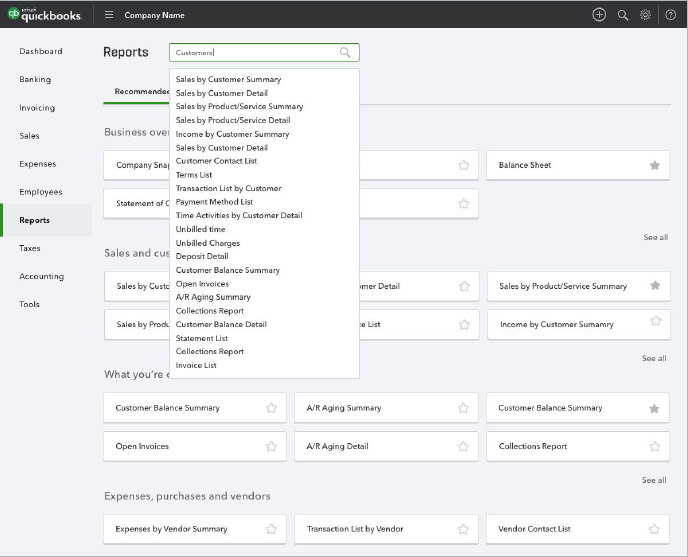Click See all under Business overview

tap(656, 237)
